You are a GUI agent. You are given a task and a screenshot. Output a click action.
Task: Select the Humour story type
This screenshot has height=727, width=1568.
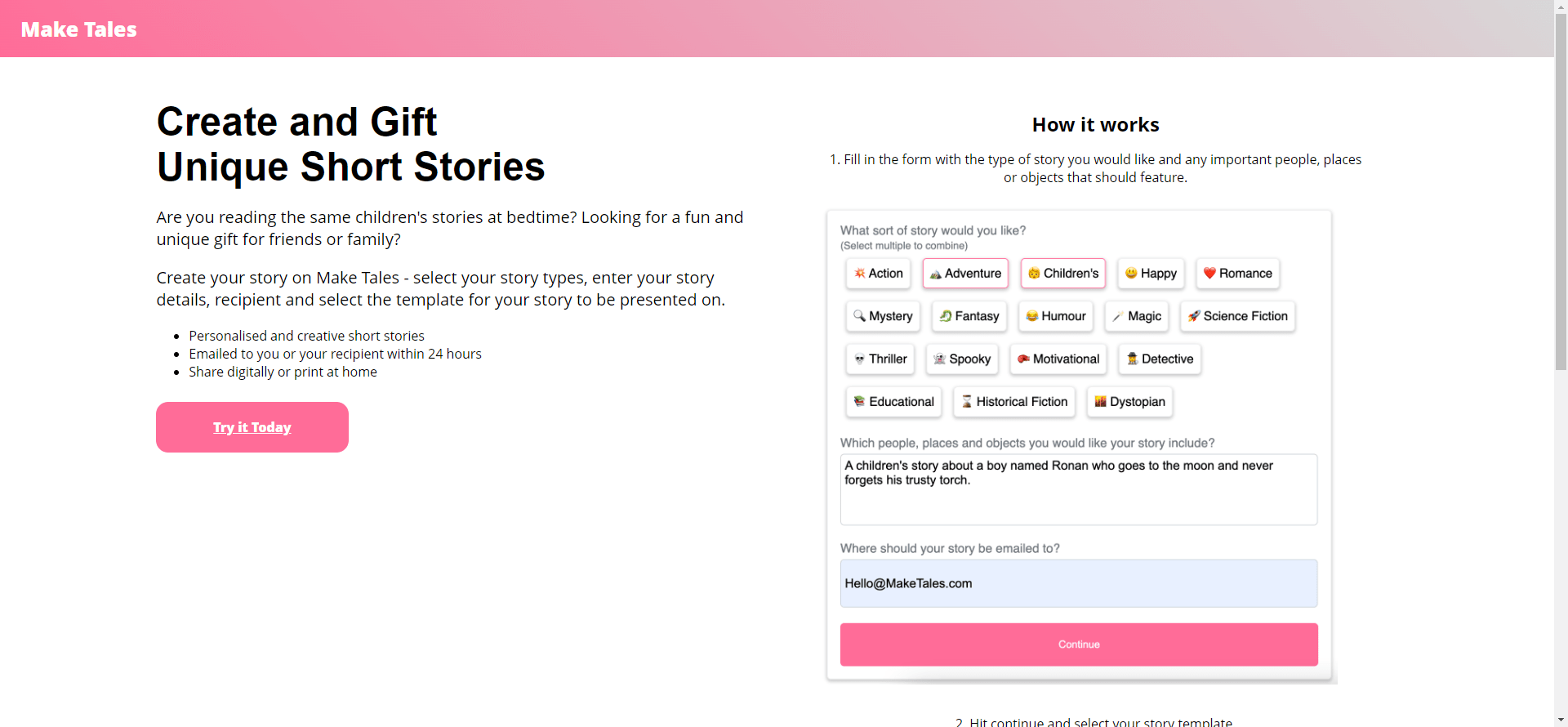[1055, 316]
